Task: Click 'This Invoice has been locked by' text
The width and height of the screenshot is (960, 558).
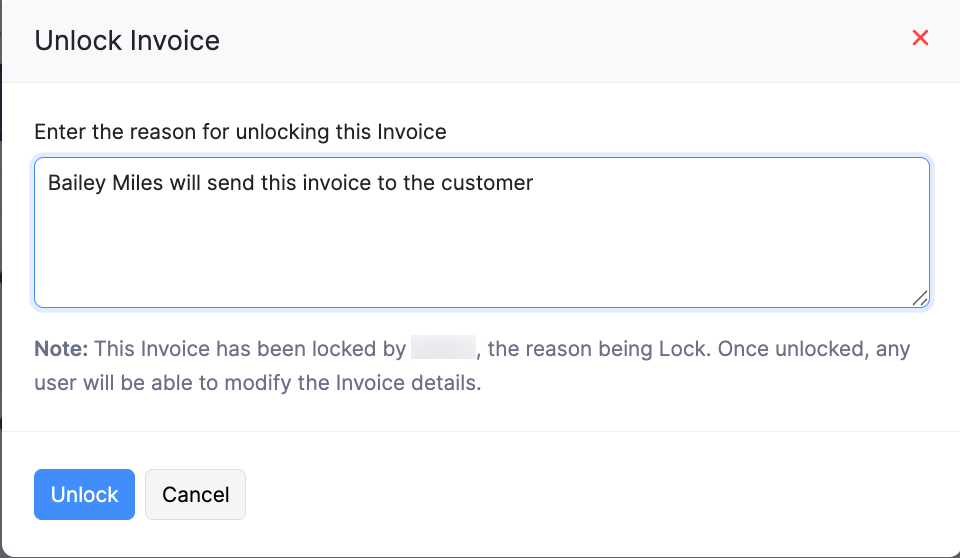Action: [x=250, y=349]
